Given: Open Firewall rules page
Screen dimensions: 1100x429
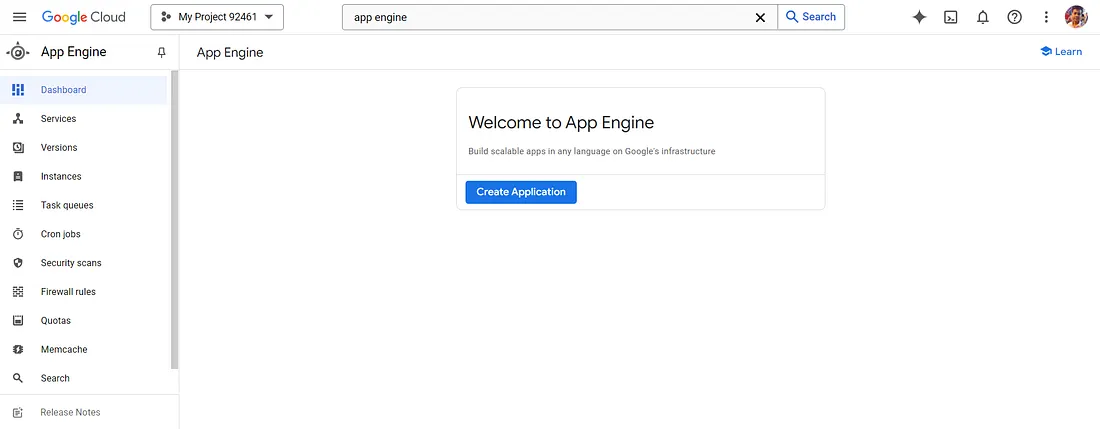Looking at the screenshot, I should pos(83,292).
